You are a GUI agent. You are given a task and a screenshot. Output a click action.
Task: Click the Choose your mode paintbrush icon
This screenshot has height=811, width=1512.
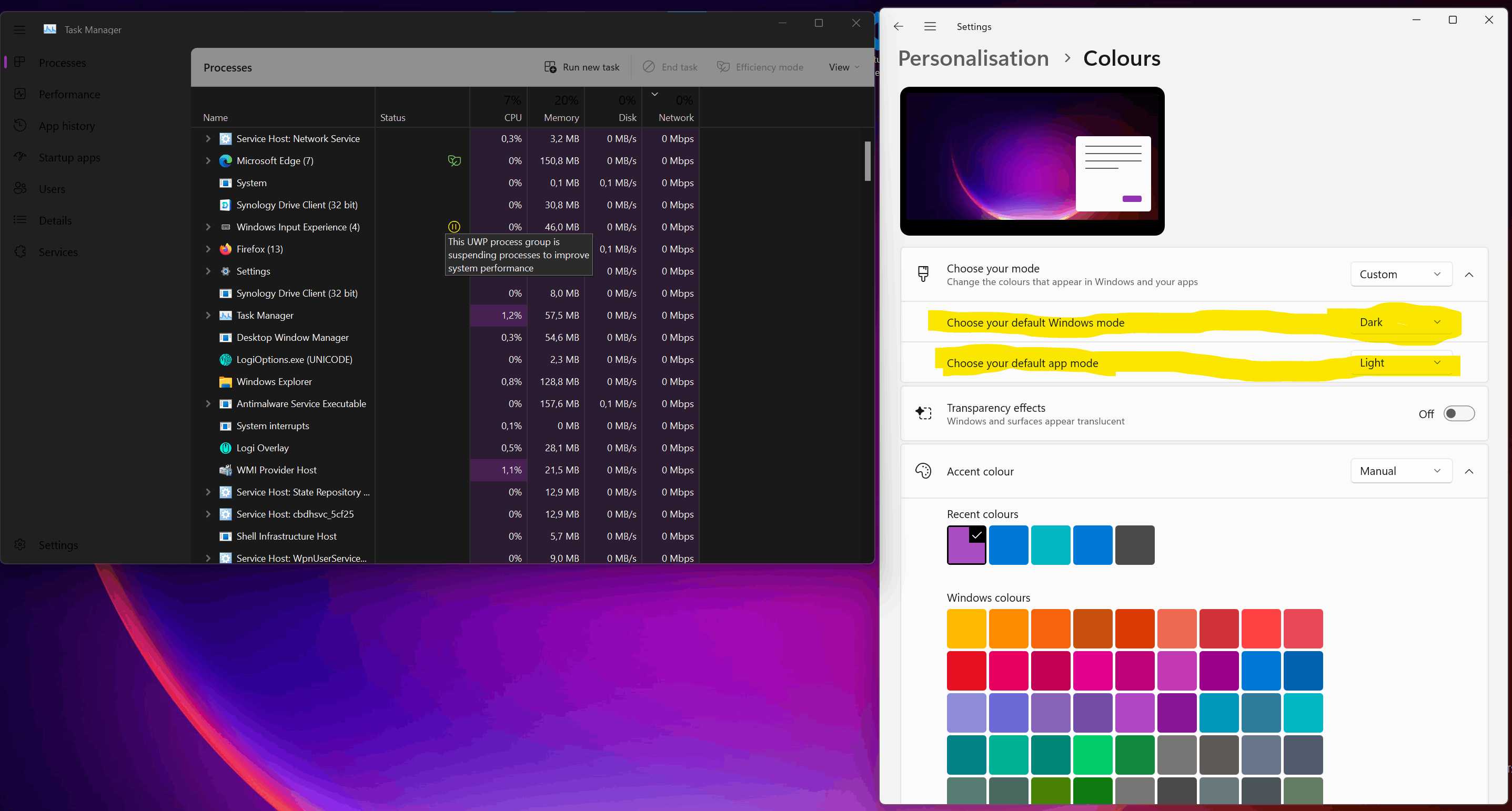click(923, 274)
